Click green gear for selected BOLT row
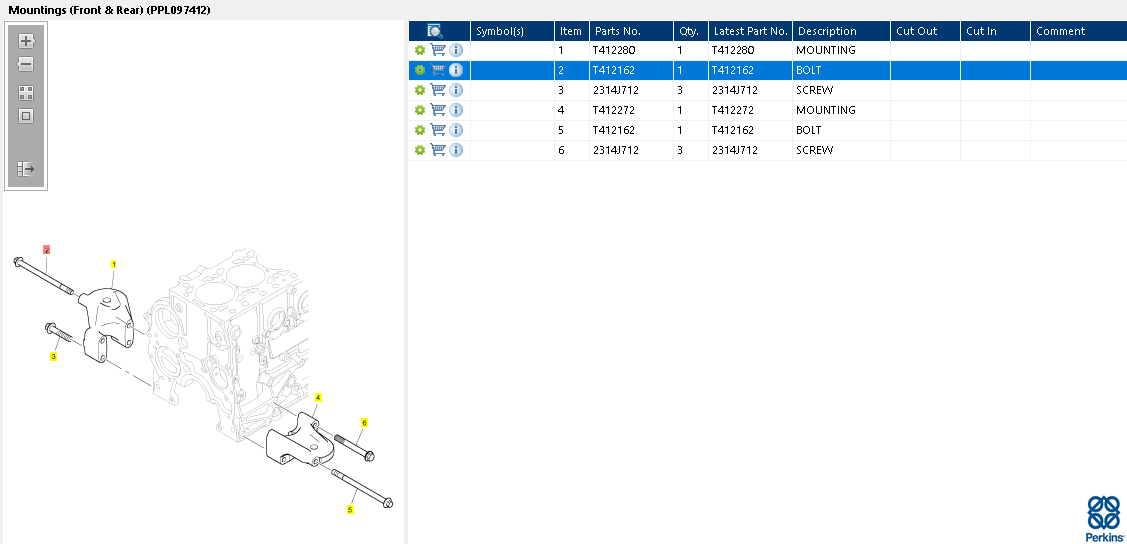 (x=420, y=70)
